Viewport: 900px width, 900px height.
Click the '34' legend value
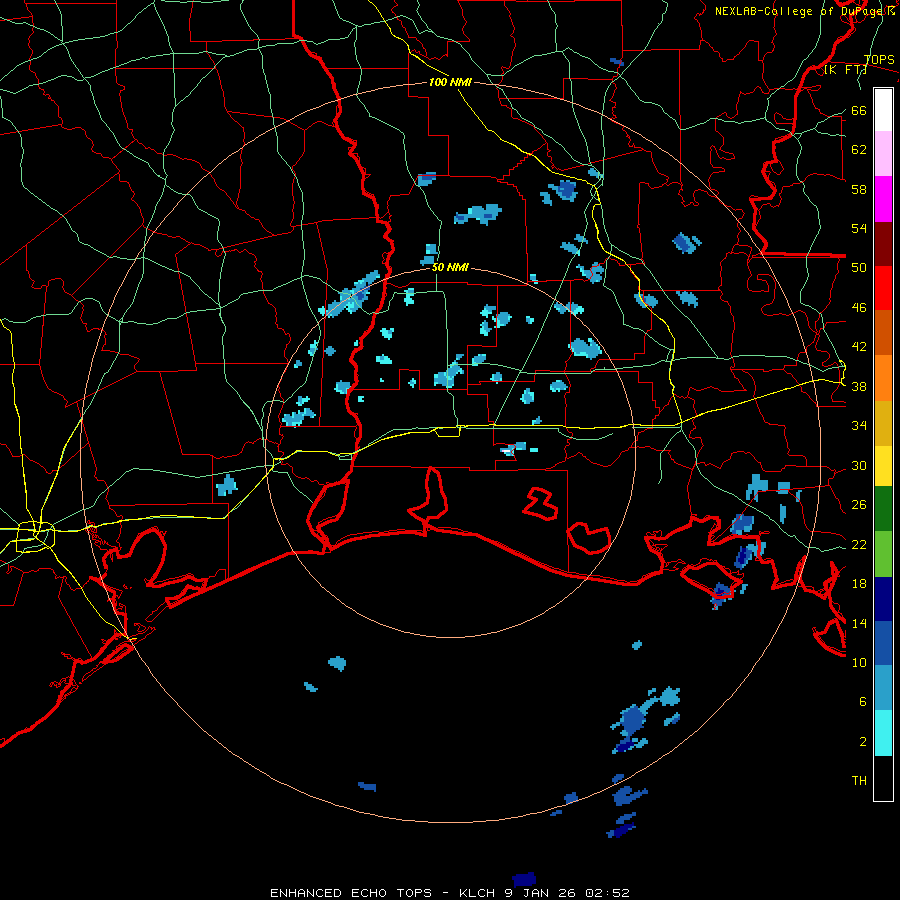point(859,426)
